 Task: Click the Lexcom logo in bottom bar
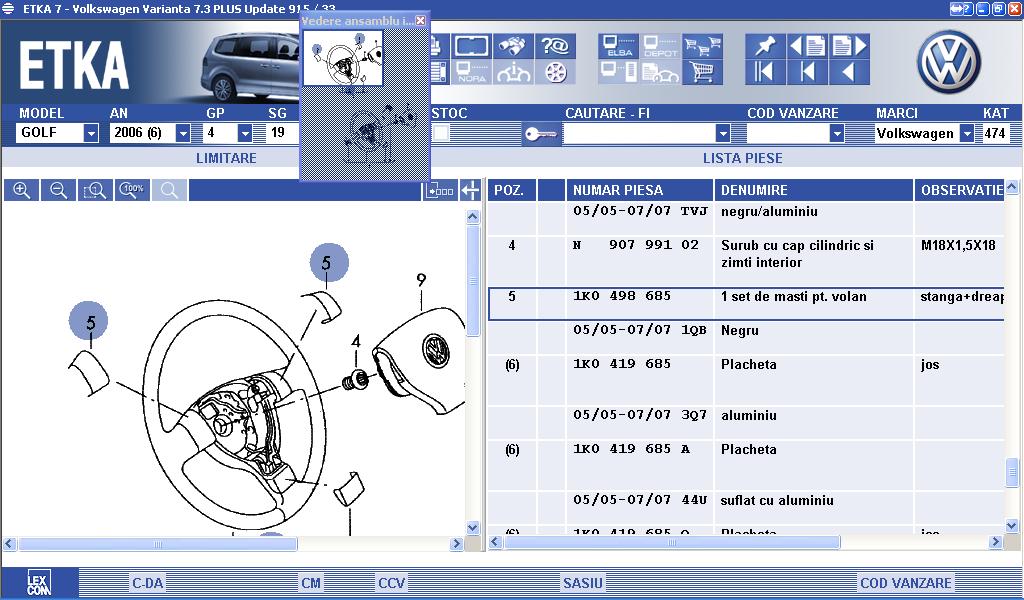(39, 582)
